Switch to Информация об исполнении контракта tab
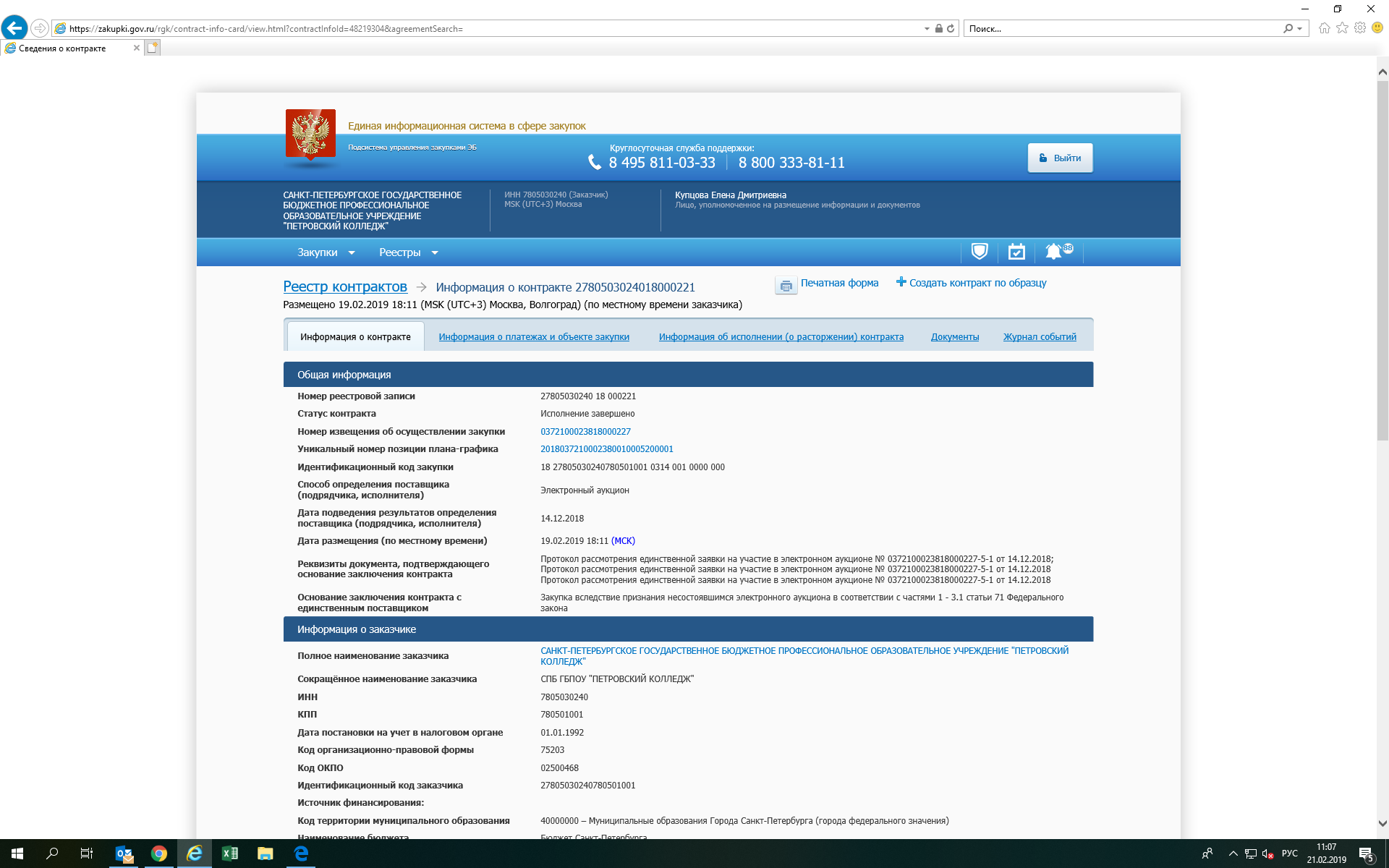The width and height of the screenshot is (1389, 868). coord(781,337)
